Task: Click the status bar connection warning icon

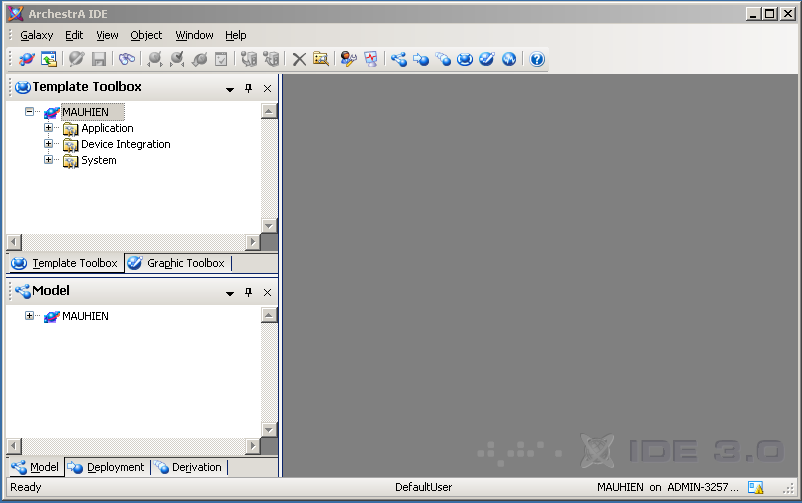Action: [x=755, y=487]
